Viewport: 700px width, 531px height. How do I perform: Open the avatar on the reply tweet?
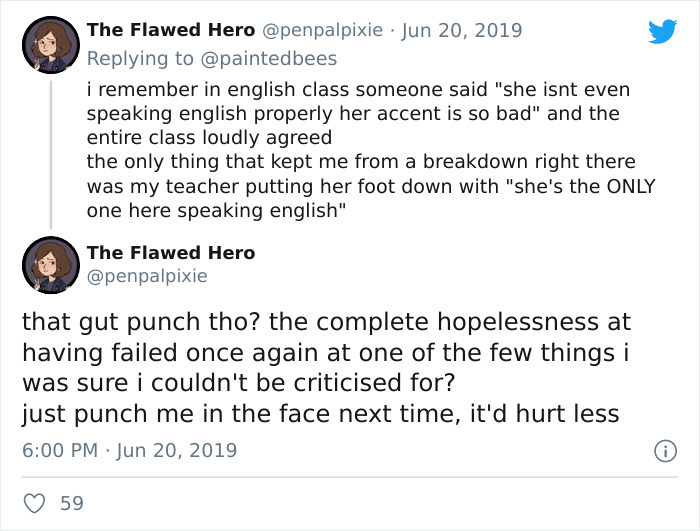49,46
